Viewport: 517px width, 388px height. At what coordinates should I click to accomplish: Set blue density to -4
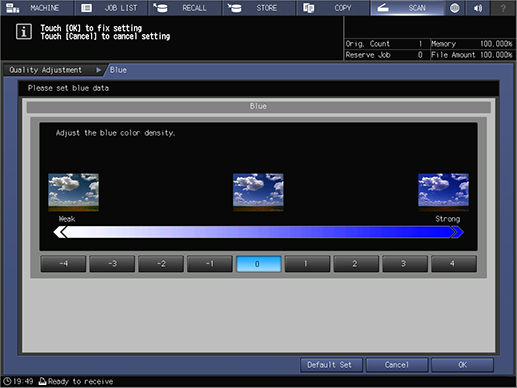tap(63, 264)
